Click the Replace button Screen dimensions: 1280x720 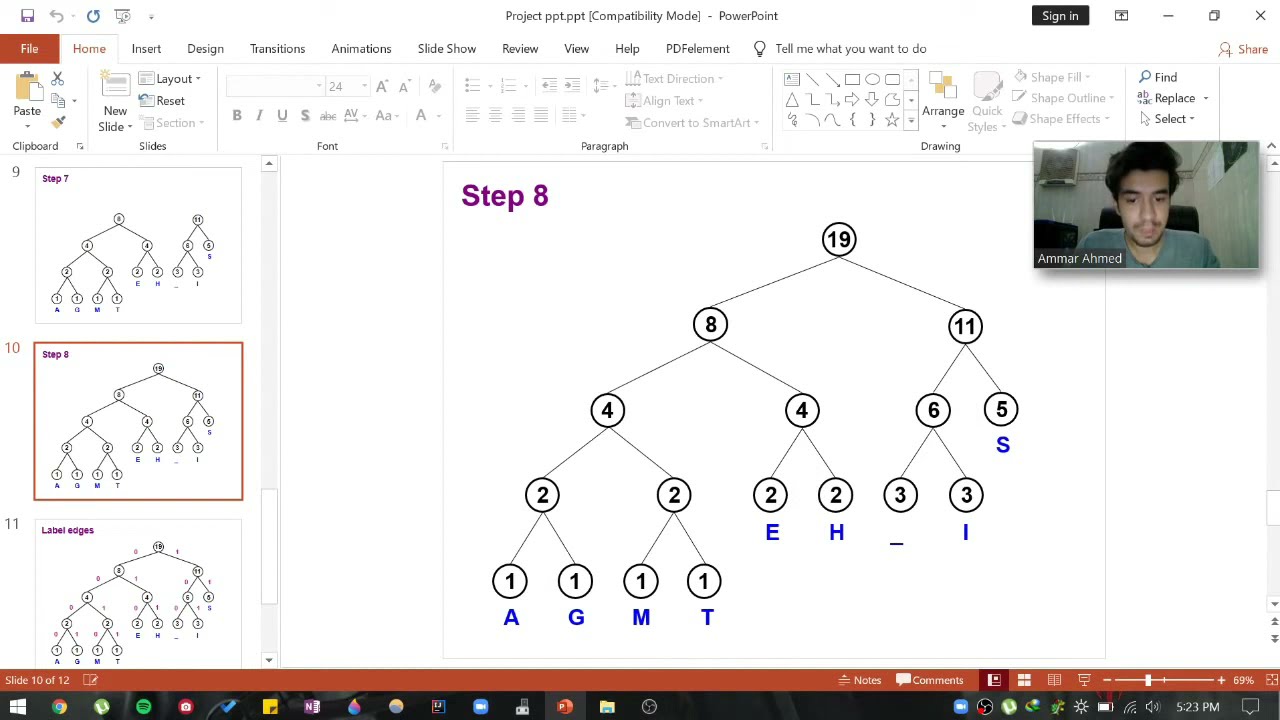click(x=1167, y=98)
